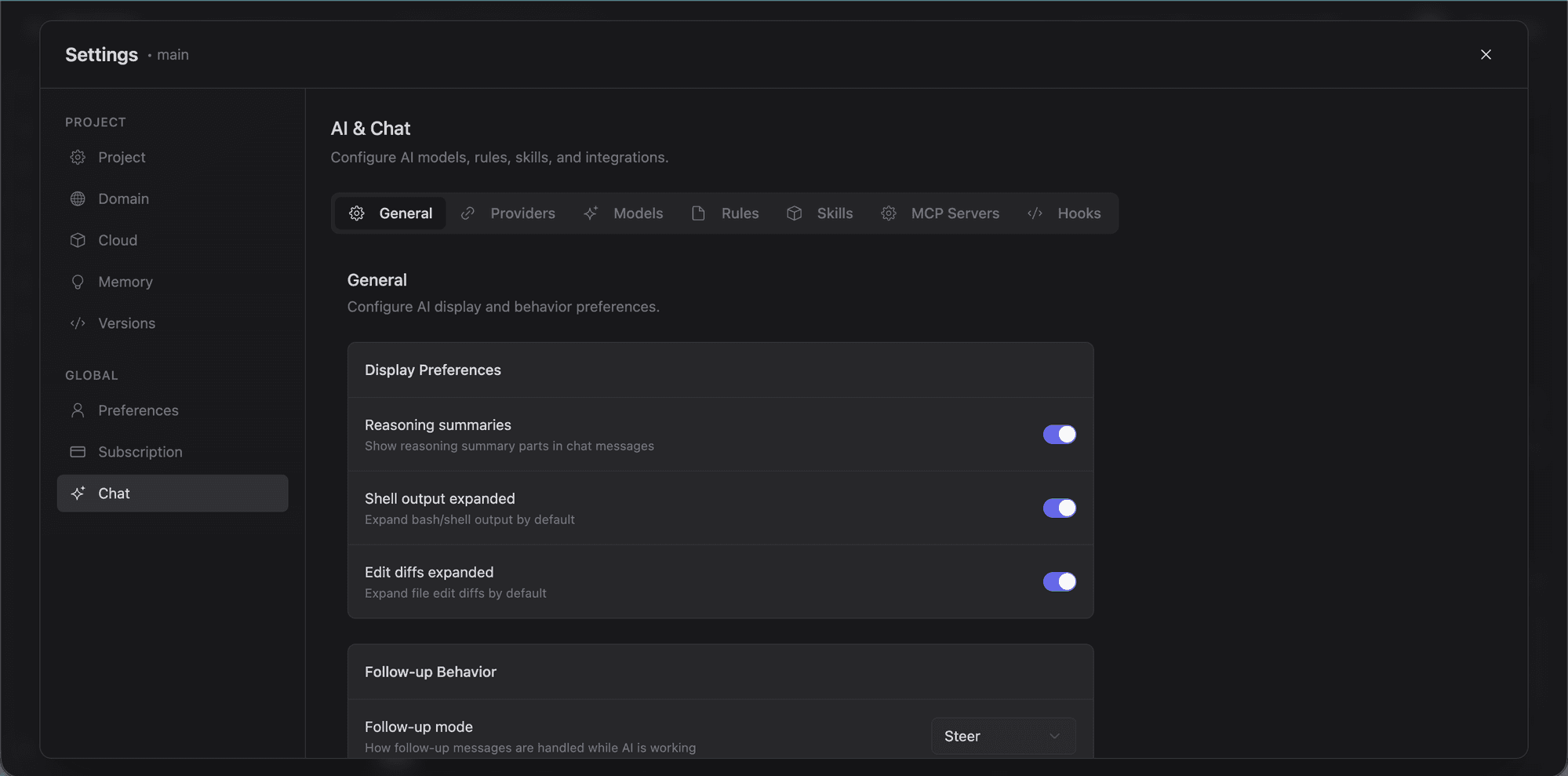
Task: Click the Skills cube icon
Action: pos(794,213)
